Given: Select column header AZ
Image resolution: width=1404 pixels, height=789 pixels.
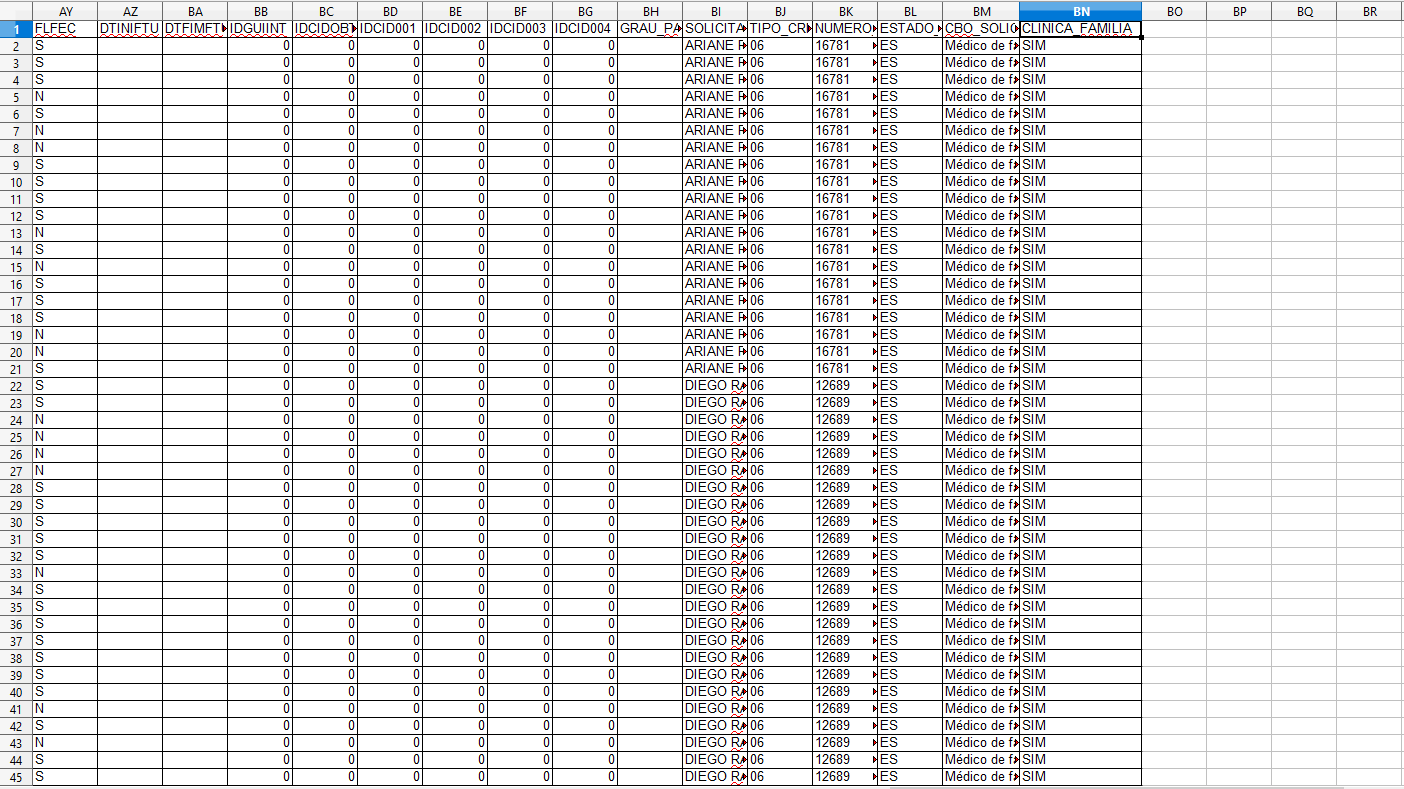Looking at the screenshot, I should tap(130, 11).
